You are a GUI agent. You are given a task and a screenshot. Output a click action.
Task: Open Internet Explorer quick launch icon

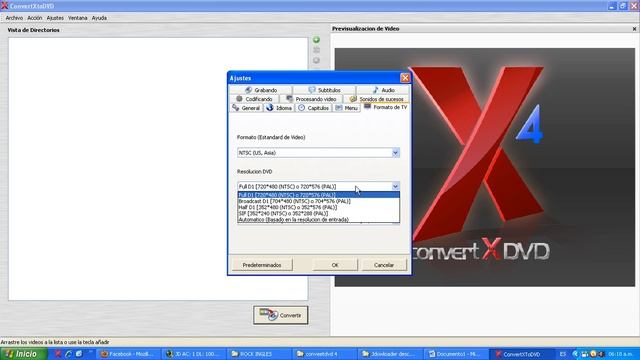68,354
